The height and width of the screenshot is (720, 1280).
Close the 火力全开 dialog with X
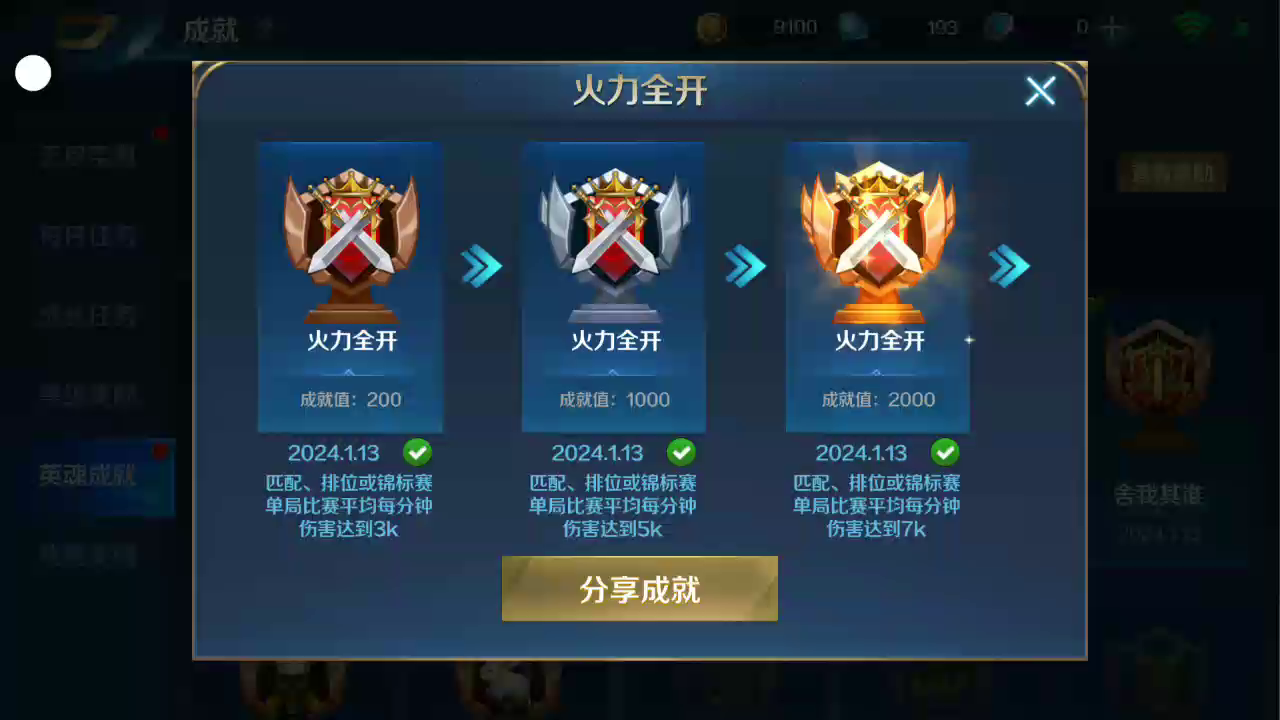coord(1040,92)
